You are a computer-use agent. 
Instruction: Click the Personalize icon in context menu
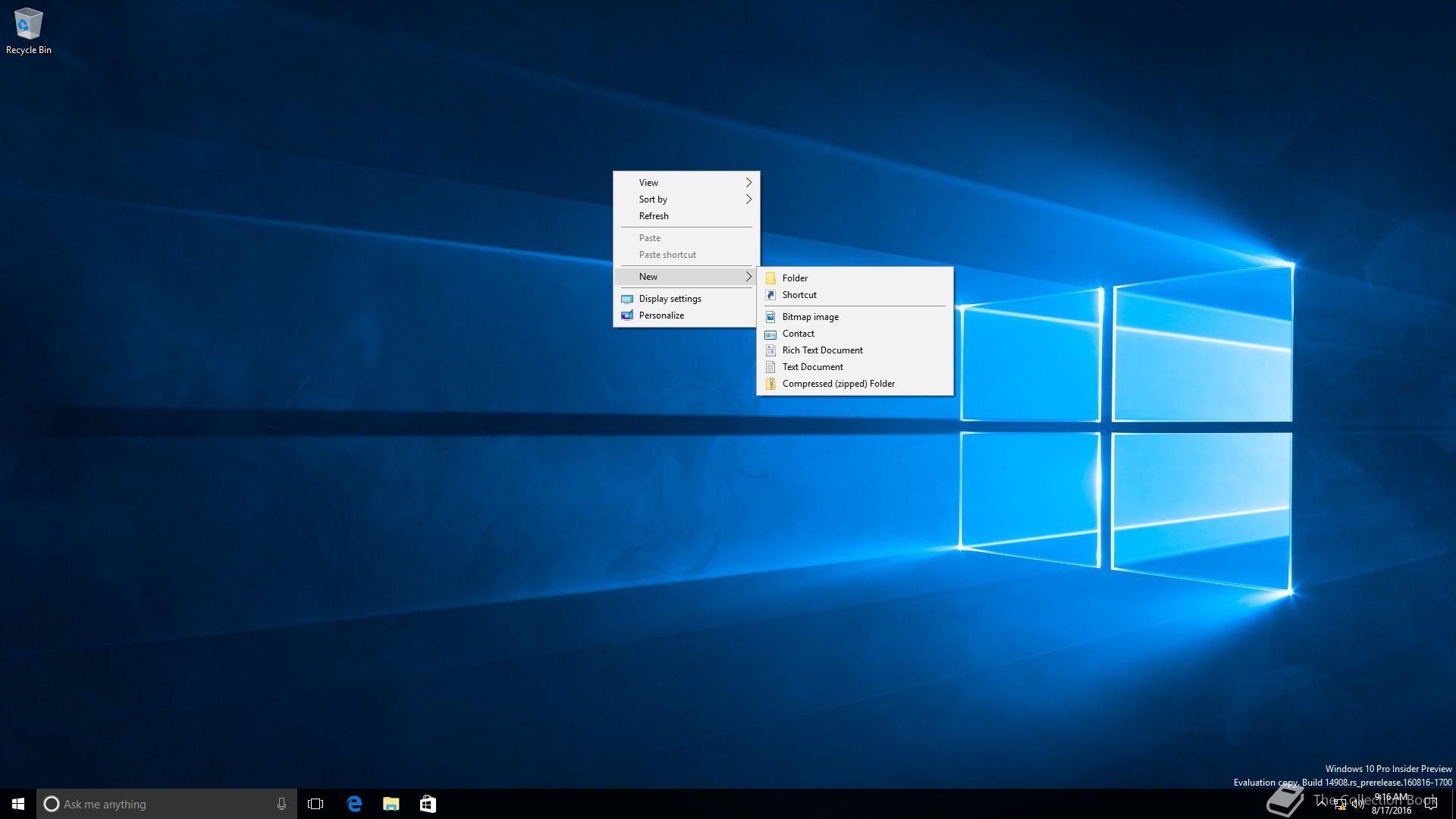click(x=627, y=315)
